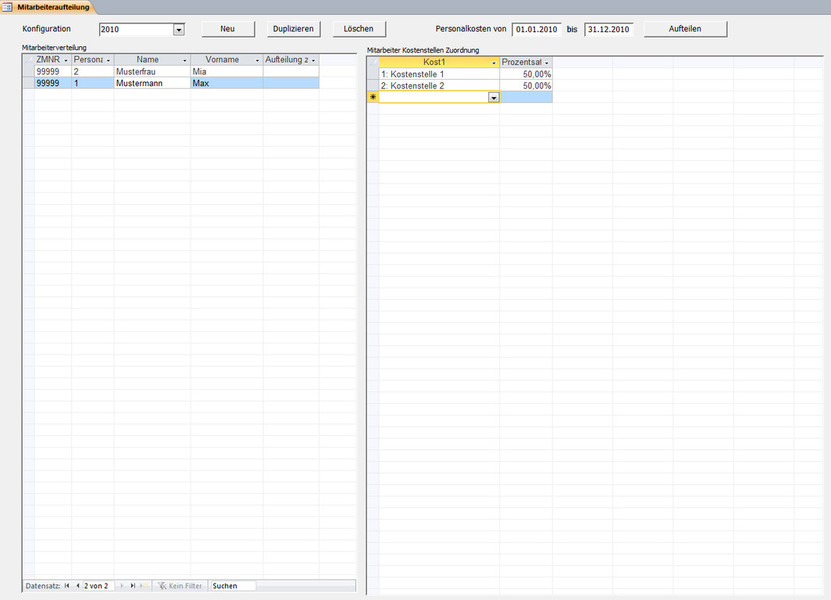This screenshot has height=600, width=831.
Task: Select the cell 1: Kostenstelle 1
Action: coord(439,74)
